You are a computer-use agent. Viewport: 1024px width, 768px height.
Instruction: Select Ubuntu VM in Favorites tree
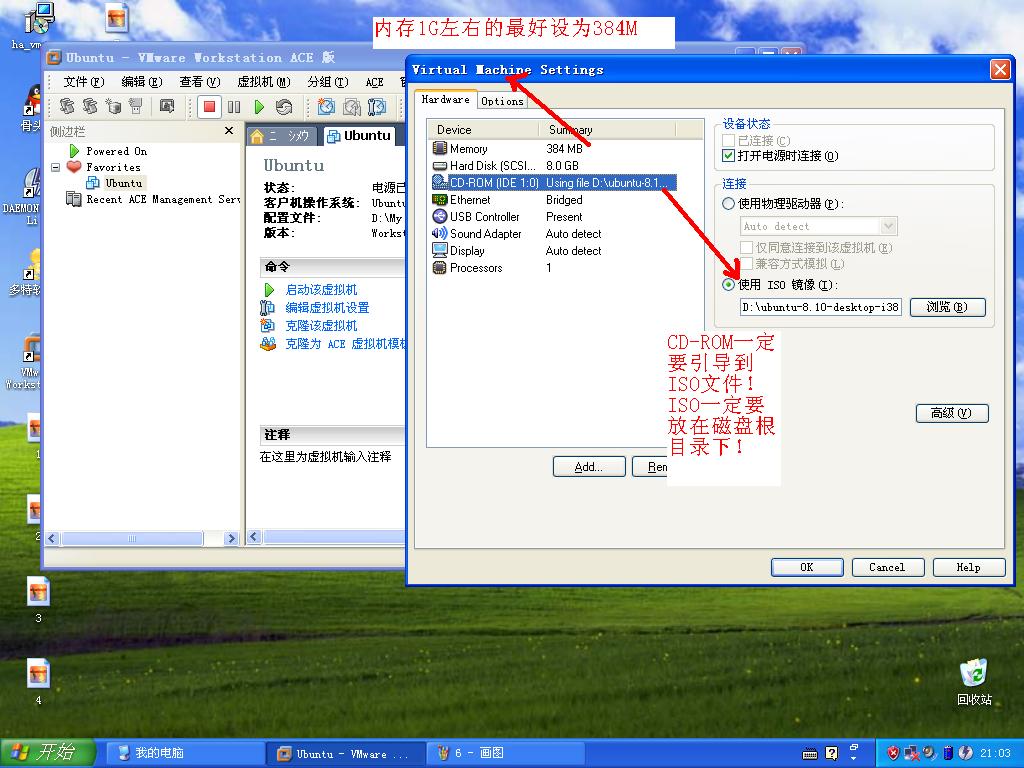click(x=115, y=184)
